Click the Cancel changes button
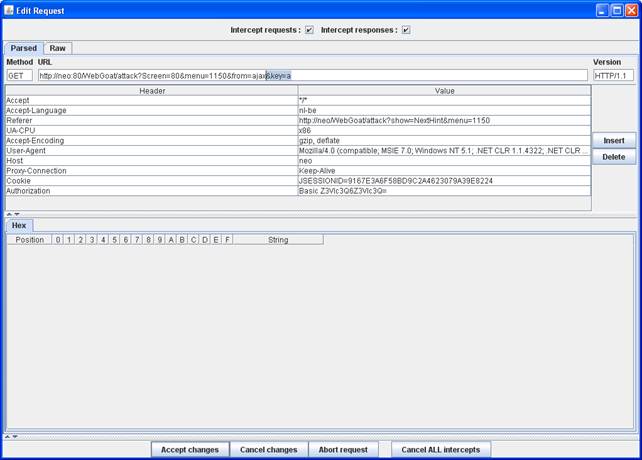The image size is (642, 460). [269, 449]
